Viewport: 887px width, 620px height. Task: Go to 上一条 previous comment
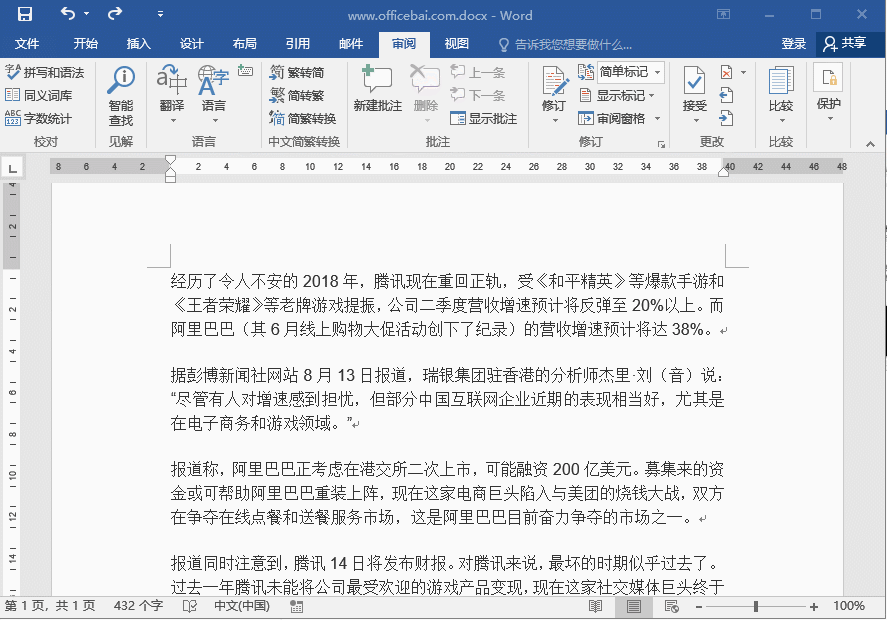pyautogui.click(x=478, y=72)
